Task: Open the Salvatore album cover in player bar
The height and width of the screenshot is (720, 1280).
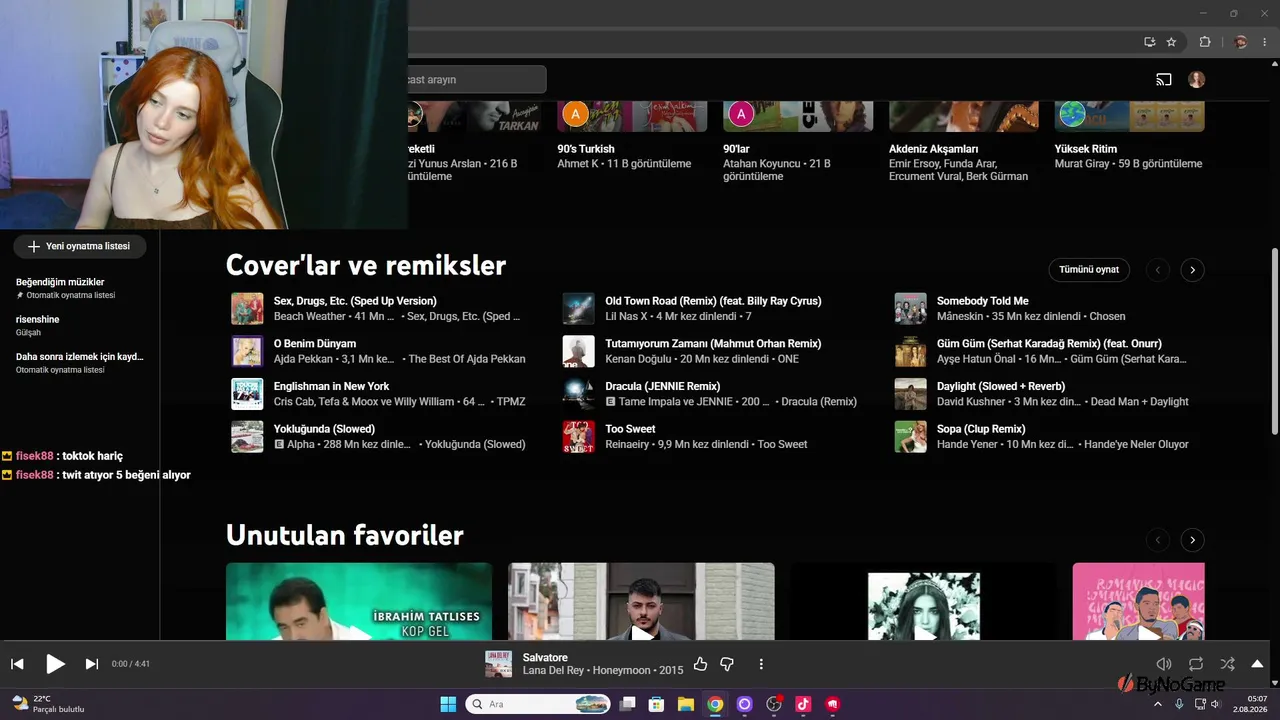Action: (x=498, y=664)
